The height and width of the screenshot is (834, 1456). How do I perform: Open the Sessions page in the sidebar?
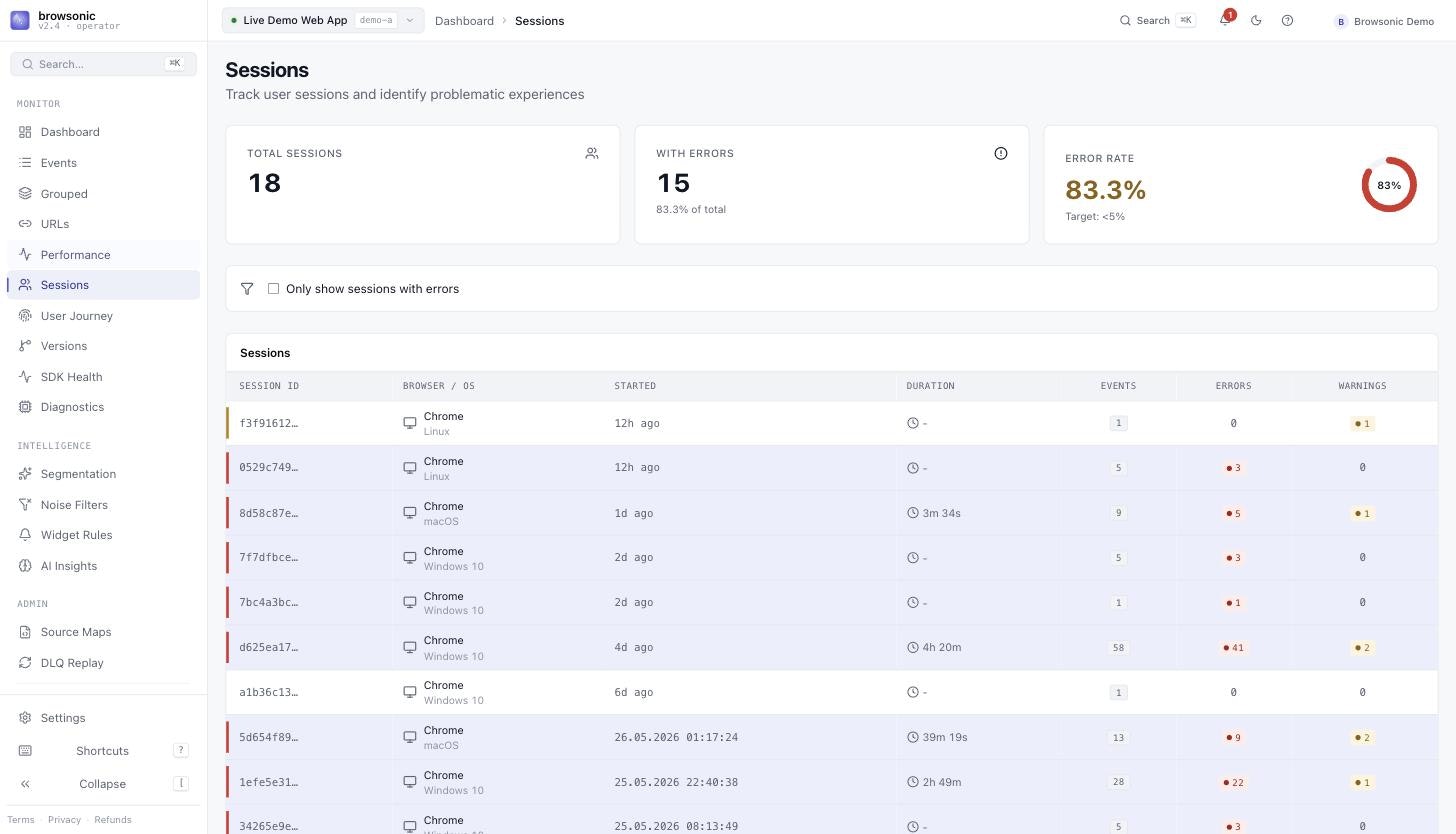click(x=103, y=285)
